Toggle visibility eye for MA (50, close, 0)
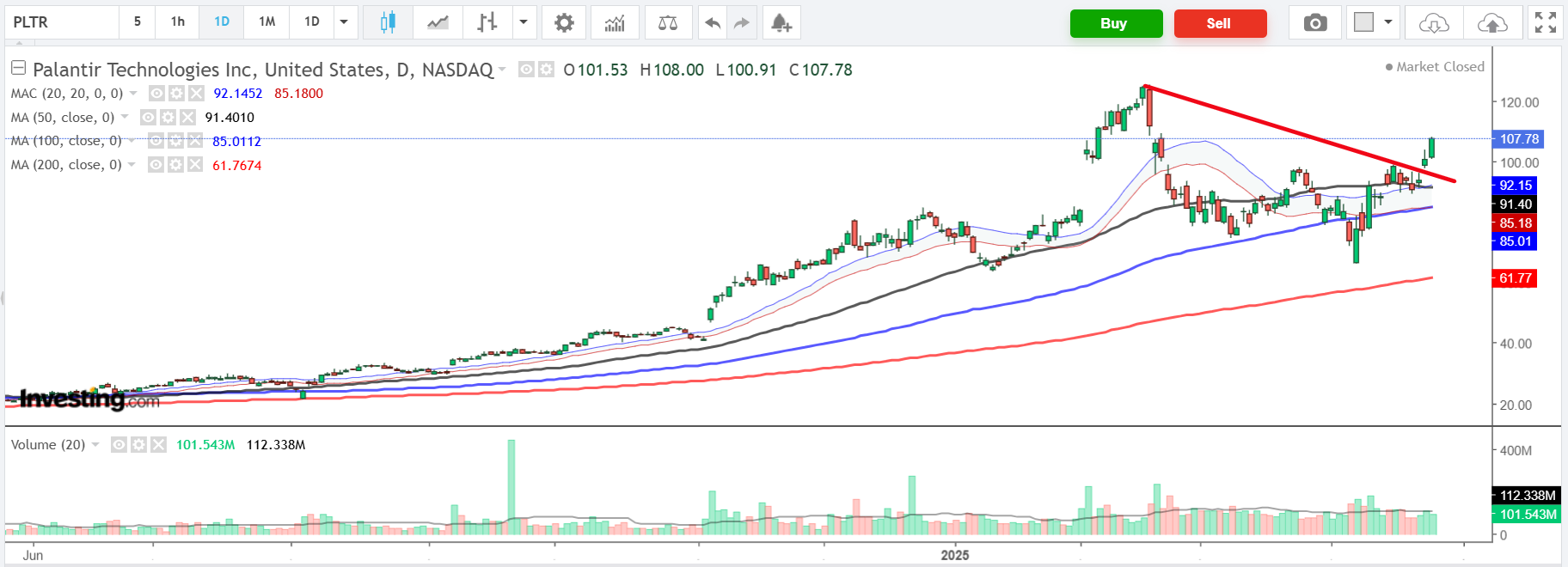The image size is (1568, 567). 148,117
